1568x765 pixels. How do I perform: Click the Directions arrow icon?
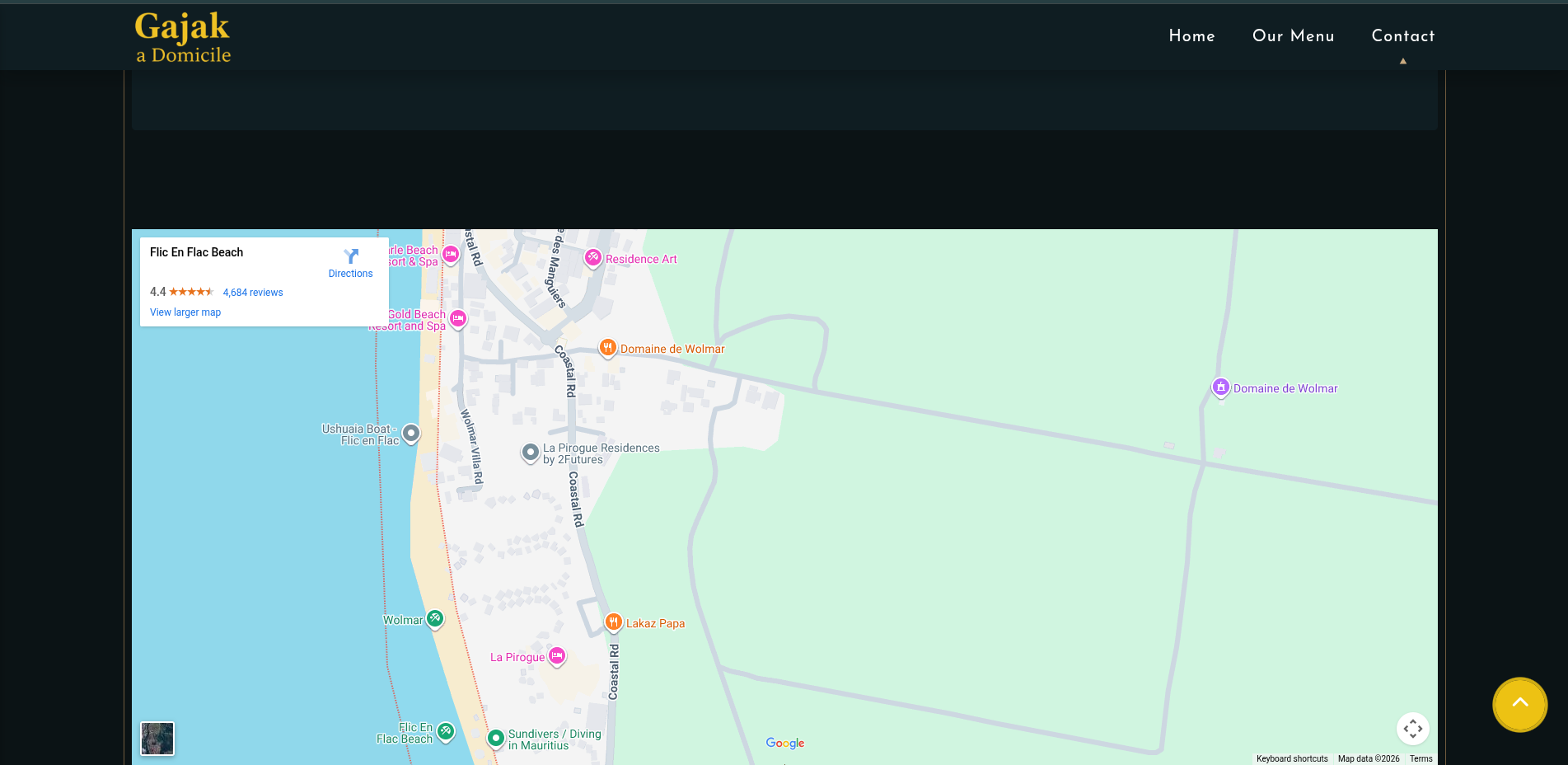tap(351, 256)
